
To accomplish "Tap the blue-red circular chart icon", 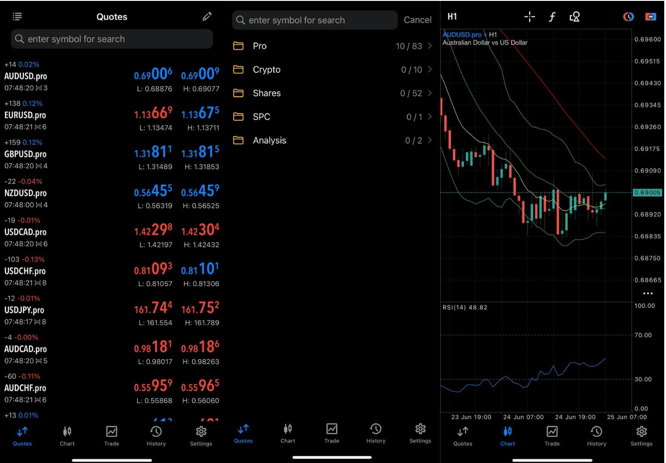I will click(x=629, y=17).
